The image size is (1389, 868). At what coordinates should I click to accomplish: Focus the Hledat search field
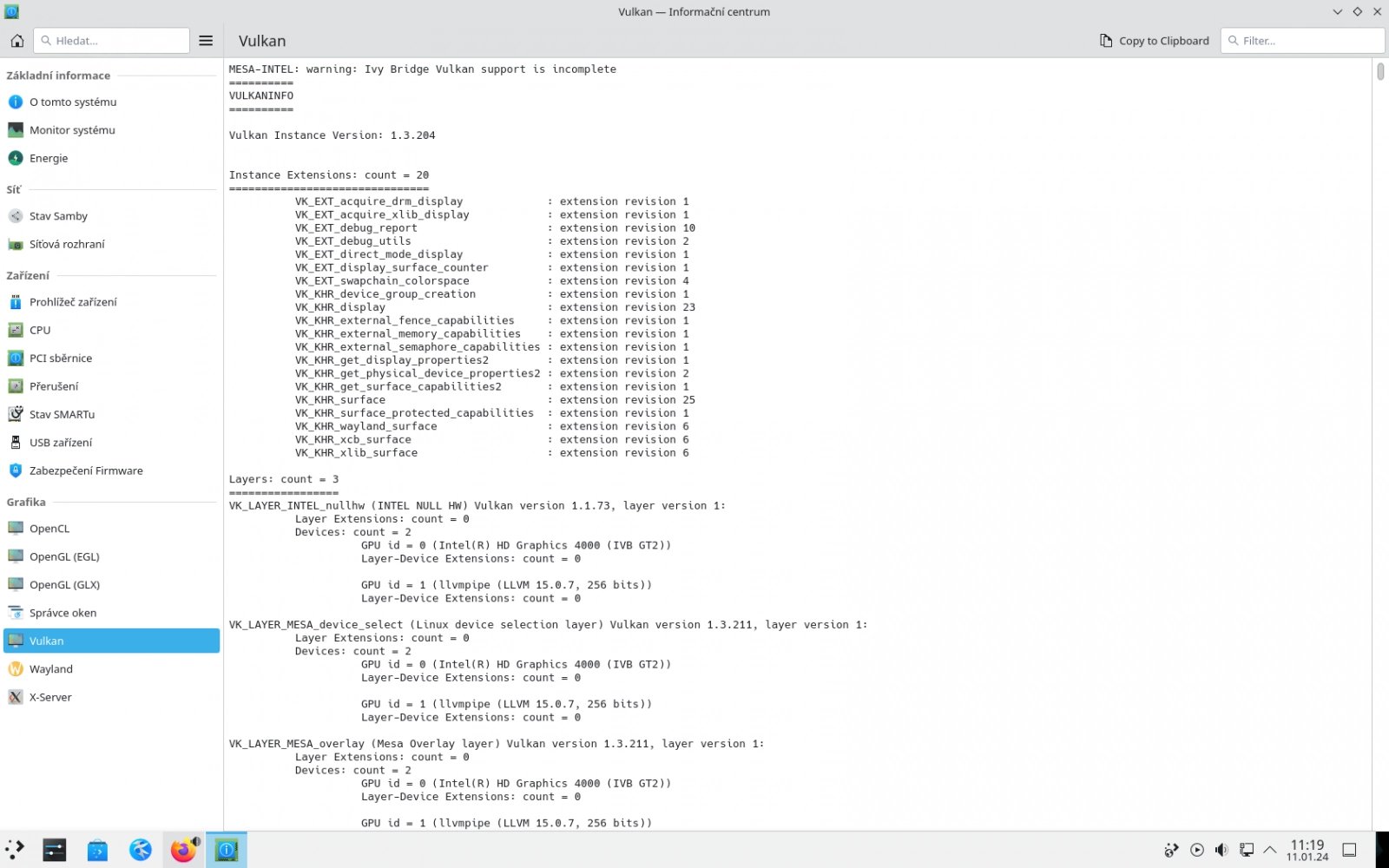(x=111, y=41)
